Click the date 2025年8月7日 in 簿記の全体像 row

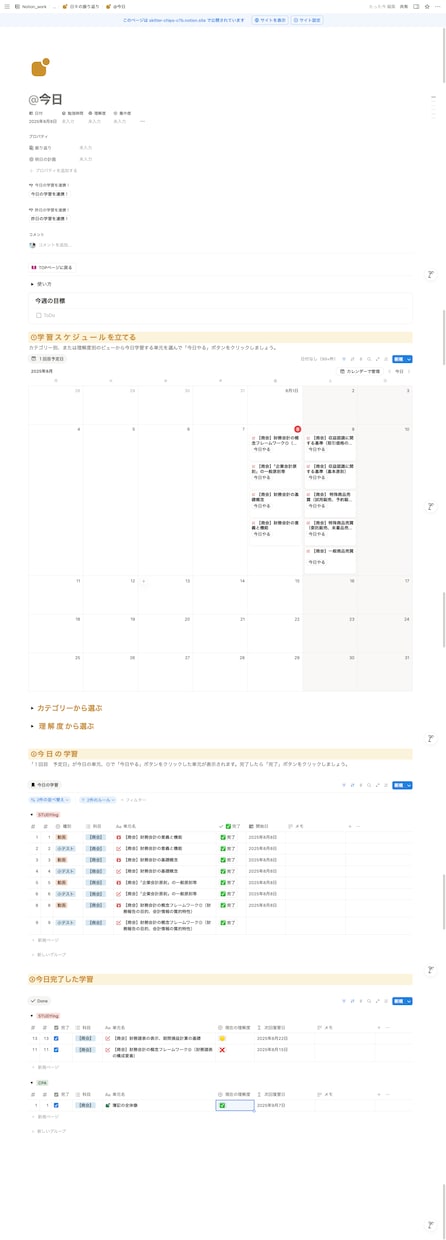271,1105
